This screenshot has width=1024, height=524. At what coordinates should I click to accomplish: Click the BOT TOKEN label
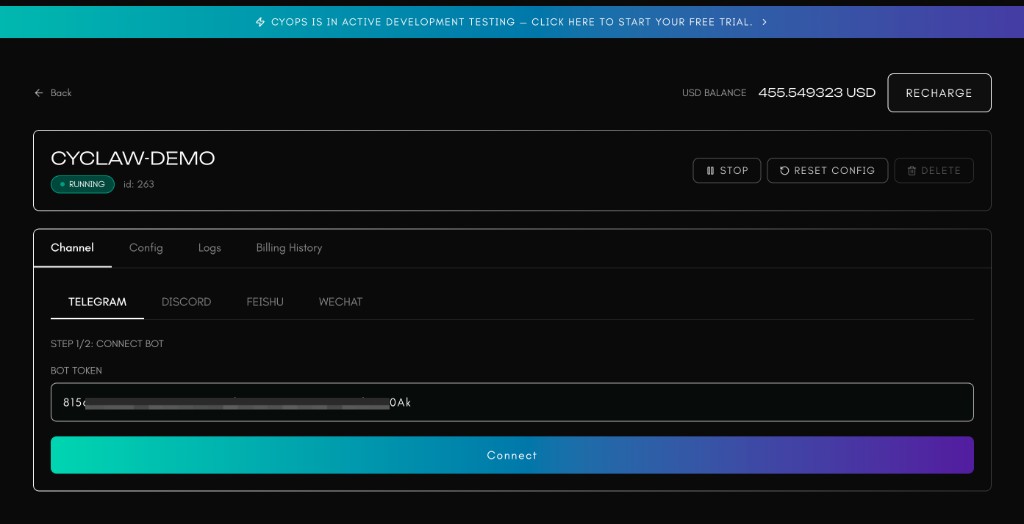tap(76, 370)
